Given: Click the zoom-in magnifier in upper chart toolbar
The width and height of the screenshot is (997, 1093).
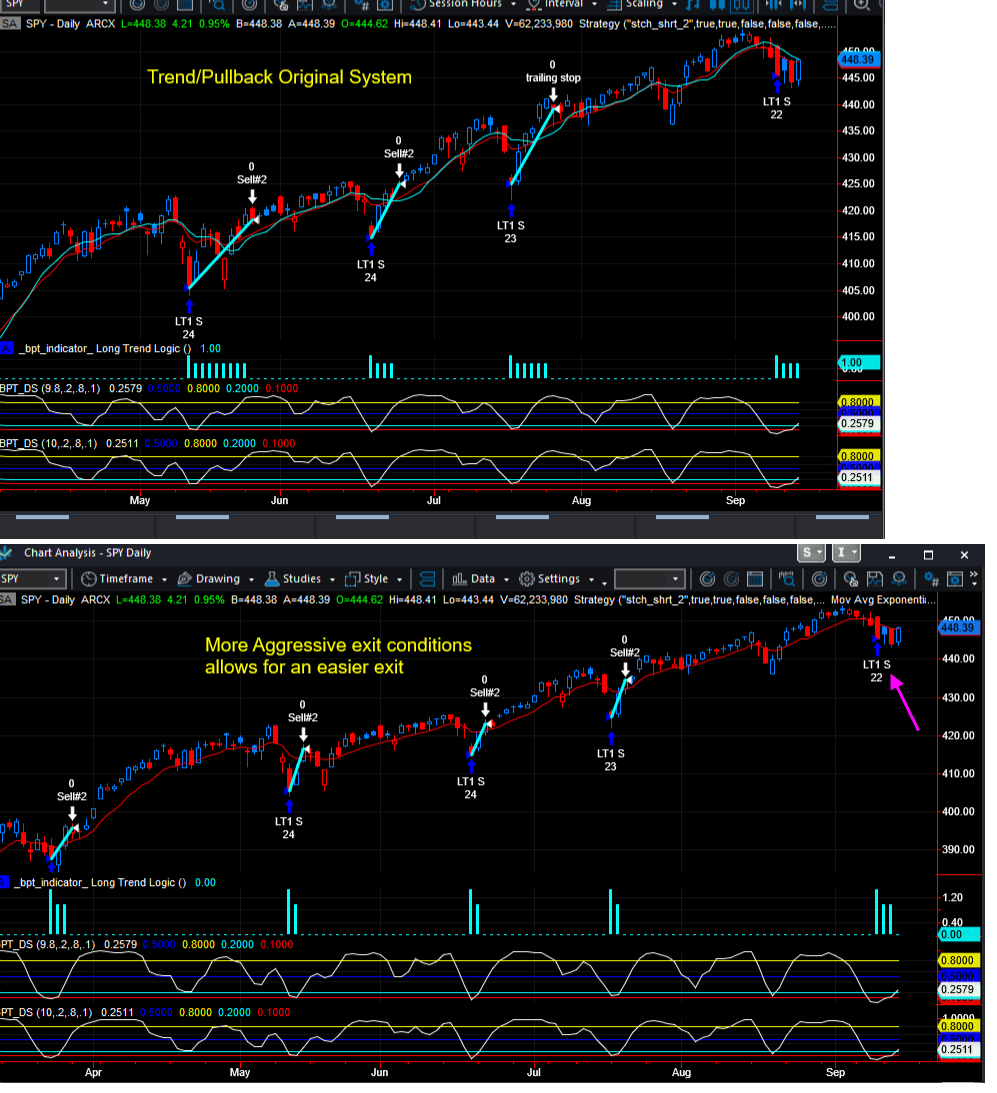Looking at the screenshot, I should [x=862, y=4].
